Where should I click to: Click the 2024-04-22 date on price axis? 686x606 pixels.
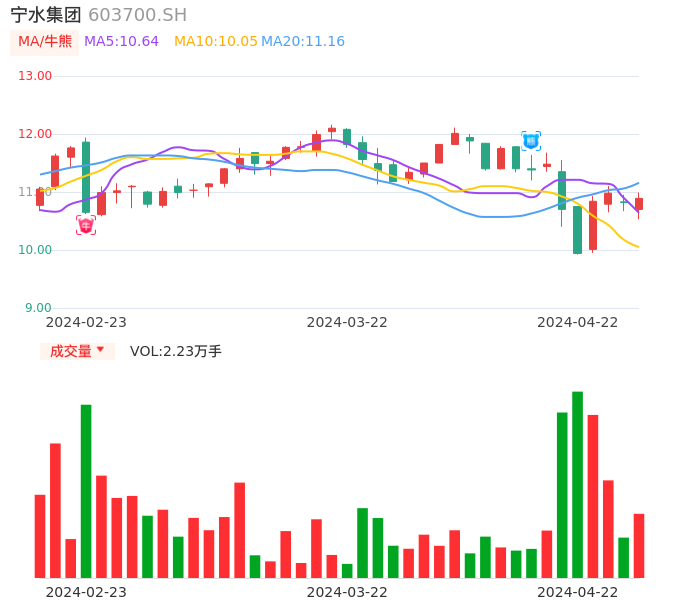click(x=578, y=322)
